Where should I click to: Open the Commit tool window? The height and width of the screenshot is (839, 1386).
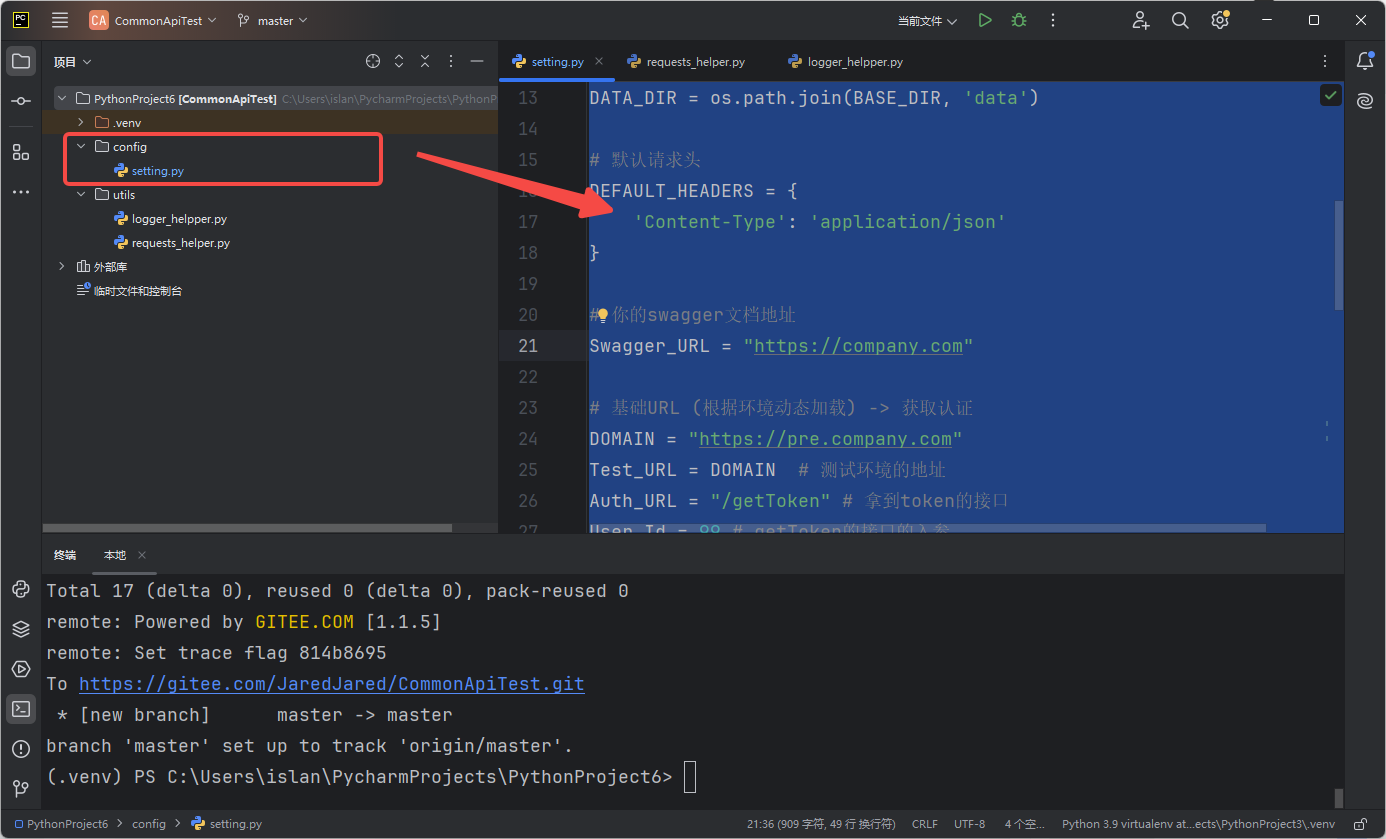point(21,101)
